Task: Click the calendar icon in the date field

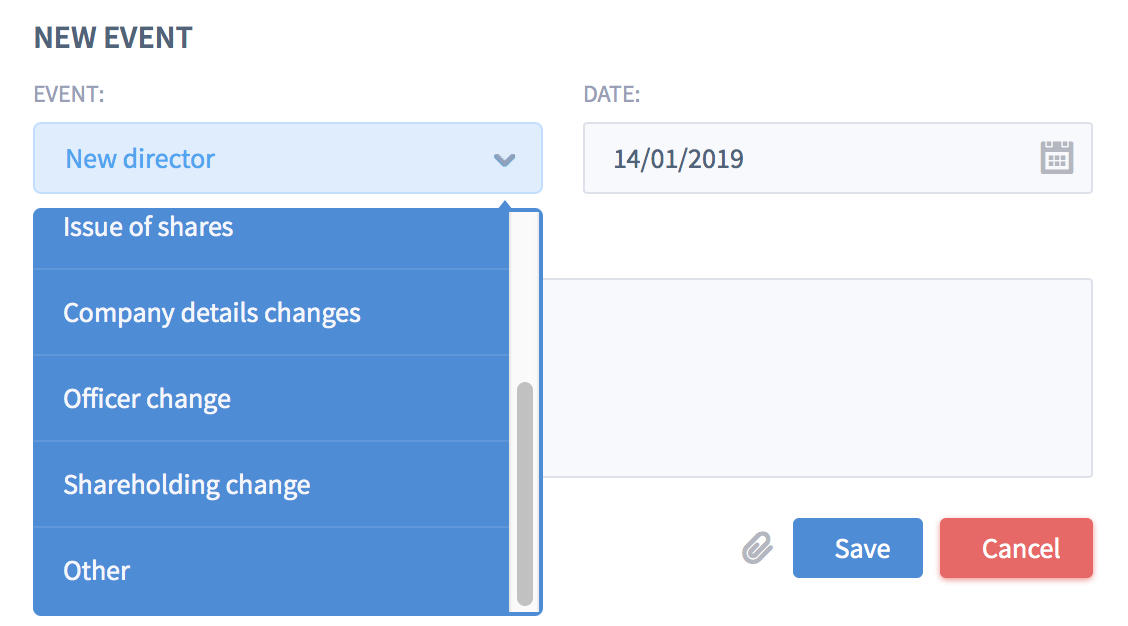Action: [x=1056, y=158]
